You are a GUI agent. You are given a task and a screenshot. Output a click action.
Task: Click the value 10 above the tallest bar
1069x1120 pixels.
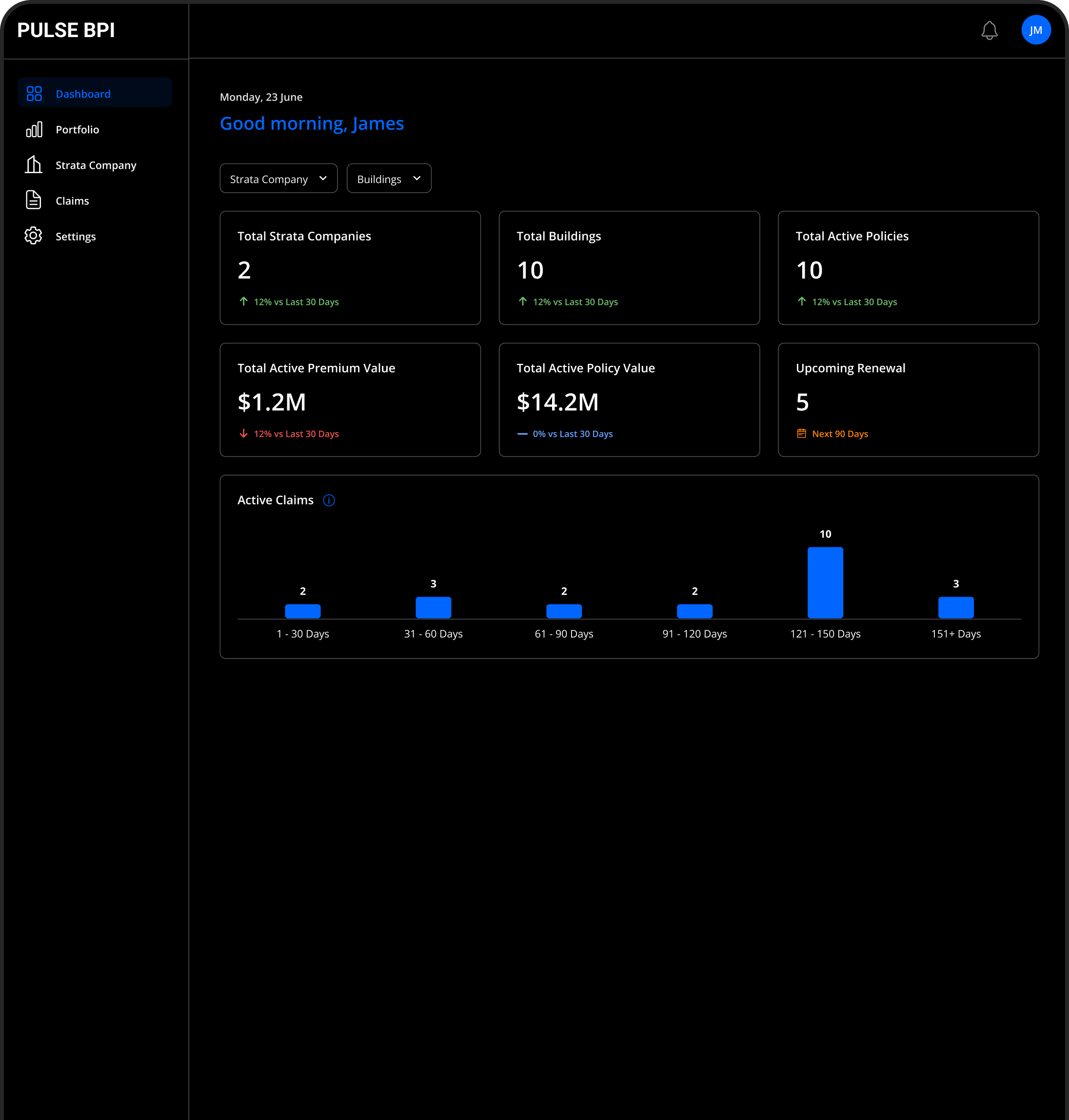click(825, 534)
